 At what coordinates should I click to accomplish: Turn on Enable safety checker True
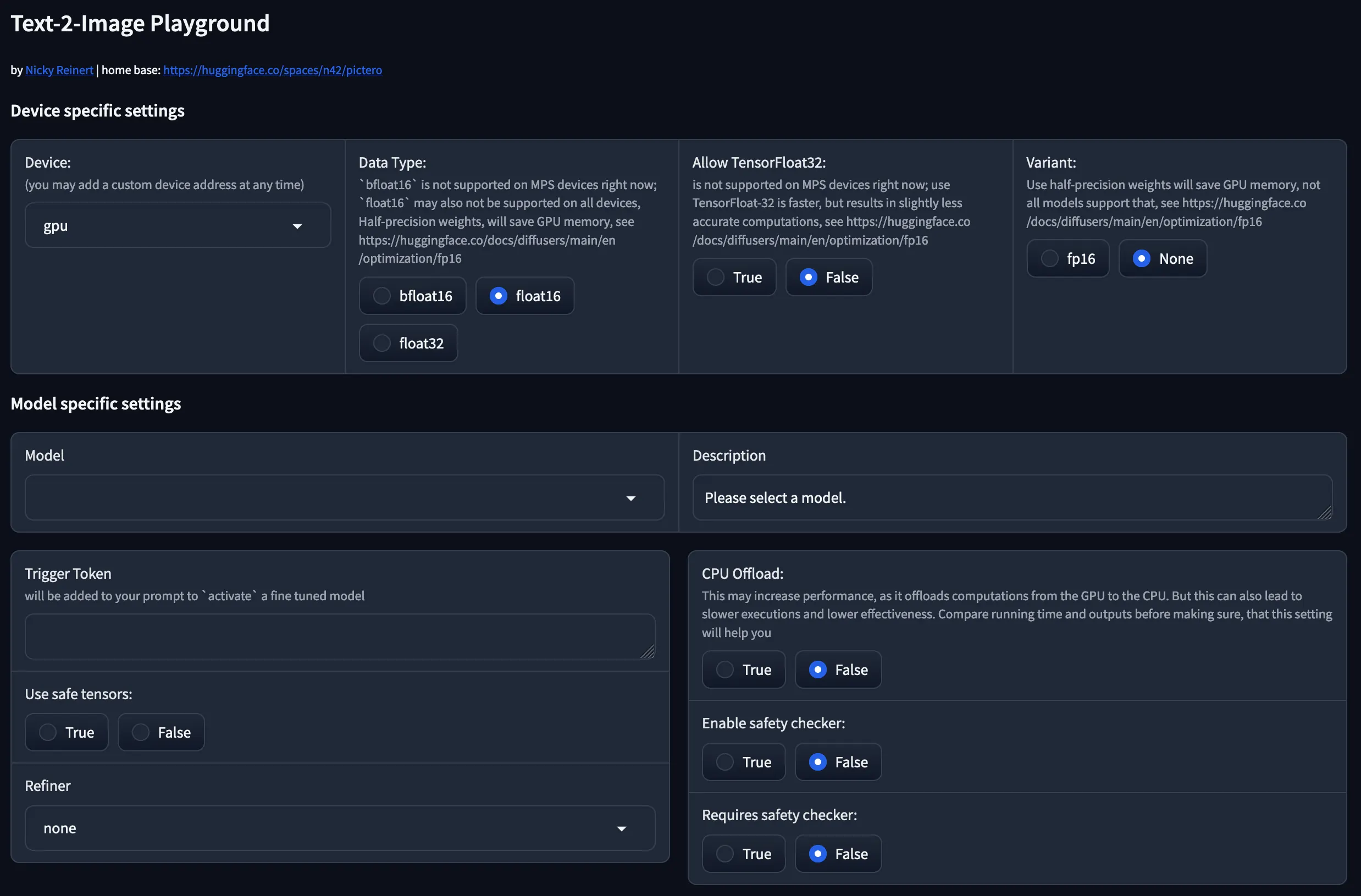724,762
